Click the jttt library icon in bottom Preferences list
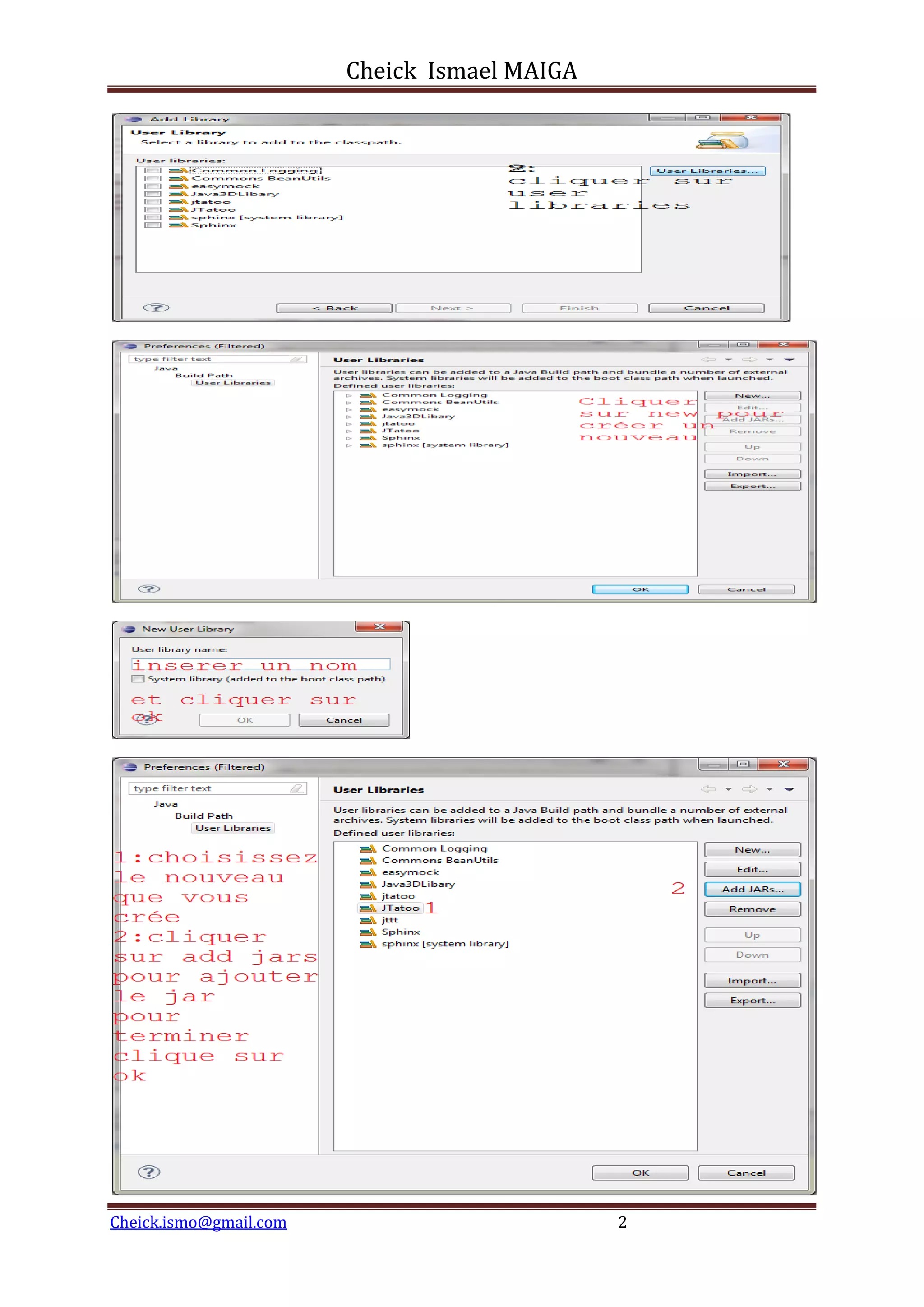The height and width of the screenshot is (1307, 924). (x=369, y=920)
